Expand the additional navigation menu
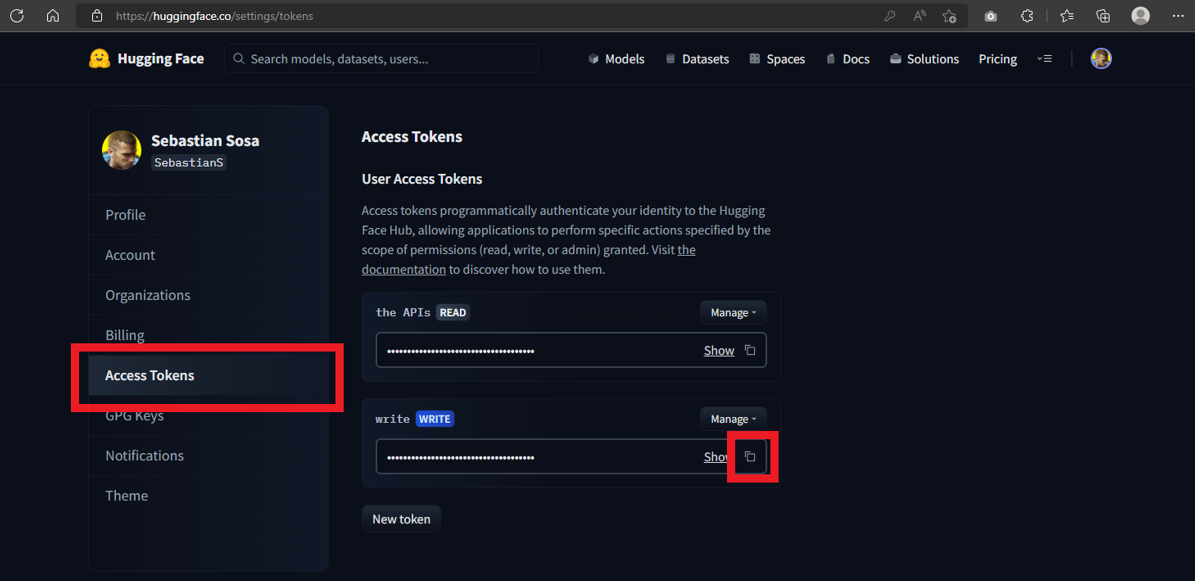 1044,59
